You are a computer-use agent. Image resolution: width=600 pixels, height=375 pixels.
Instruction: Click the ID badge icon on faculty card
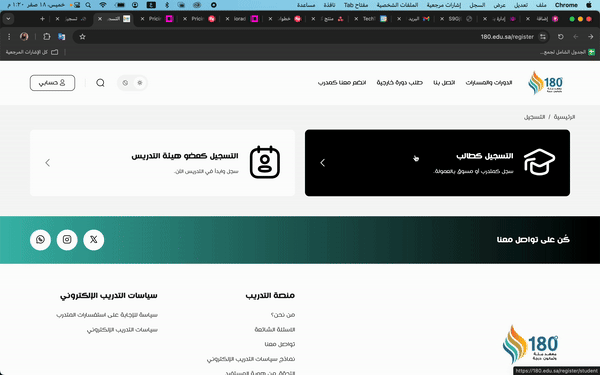[x=265, y=162]
